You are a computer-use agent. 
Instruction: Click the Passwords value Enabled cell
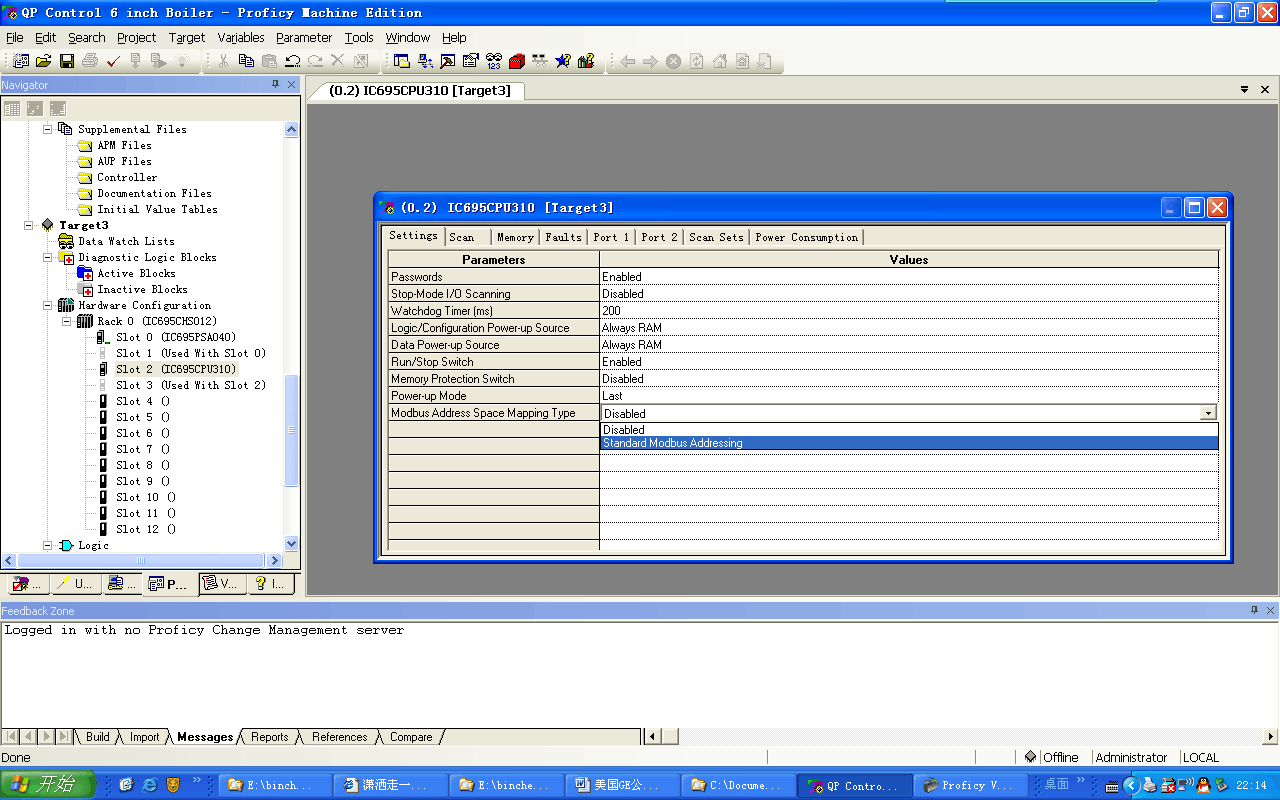coord(909,277)
